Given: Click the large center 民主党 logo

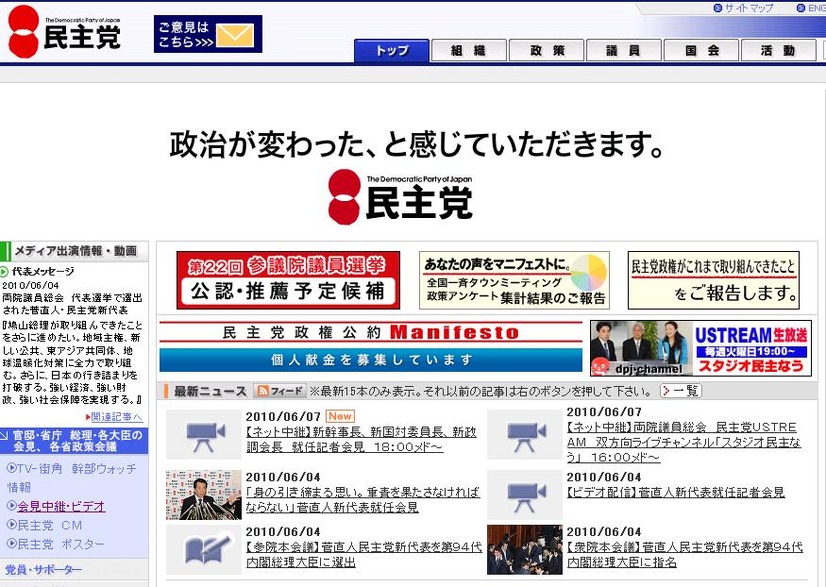Looking at the screenshot, I should 400,197.
